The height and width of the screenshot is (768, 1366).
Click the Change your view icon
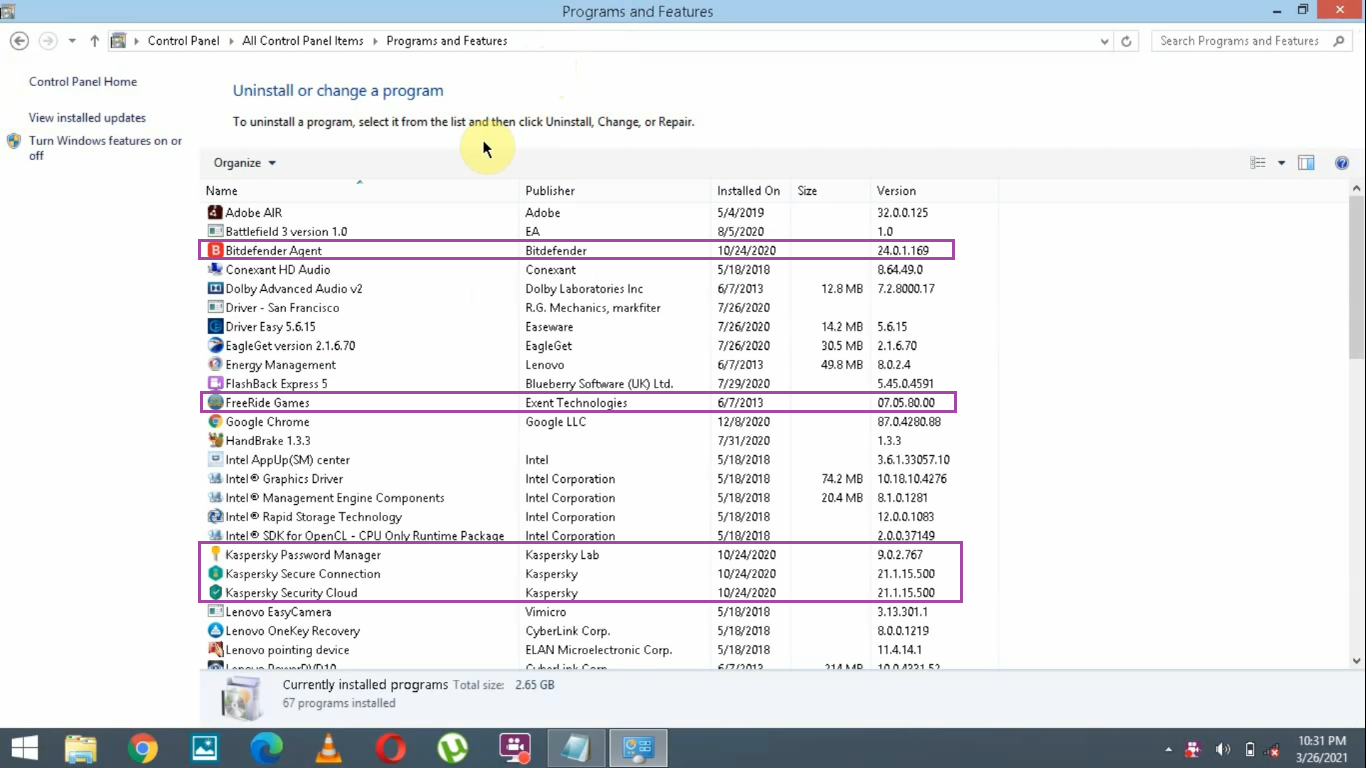[x=1258, y=163]
